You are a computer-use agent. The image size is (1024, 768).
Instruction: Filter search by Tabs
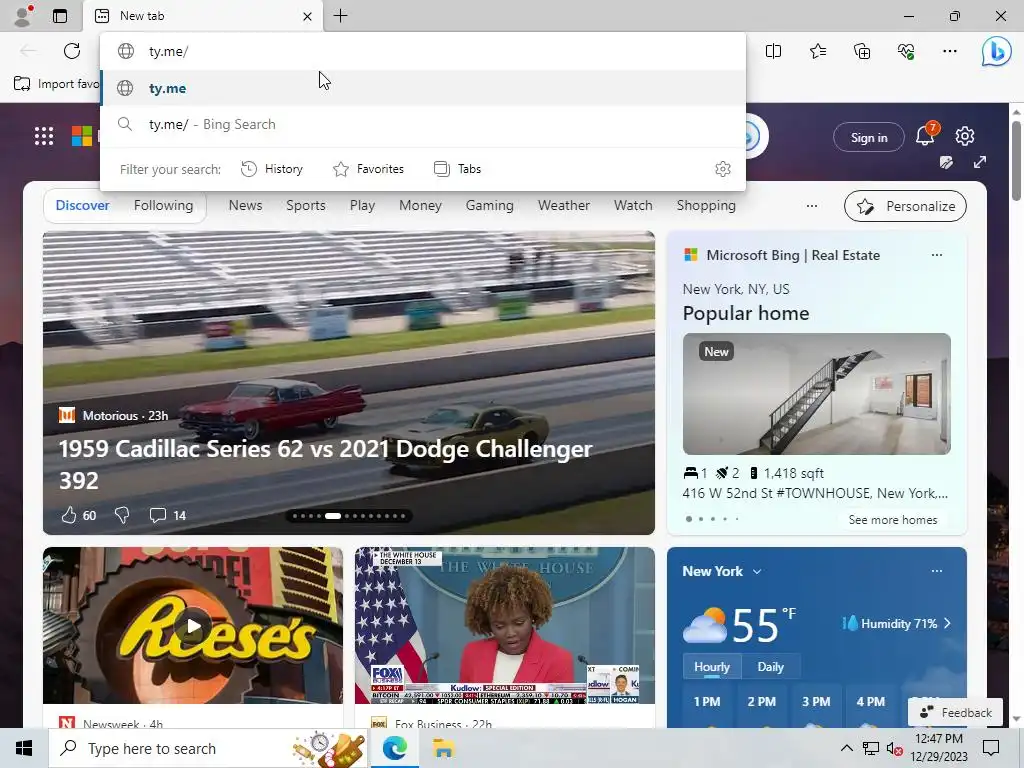pyautogui.click(x=457, y=169)
